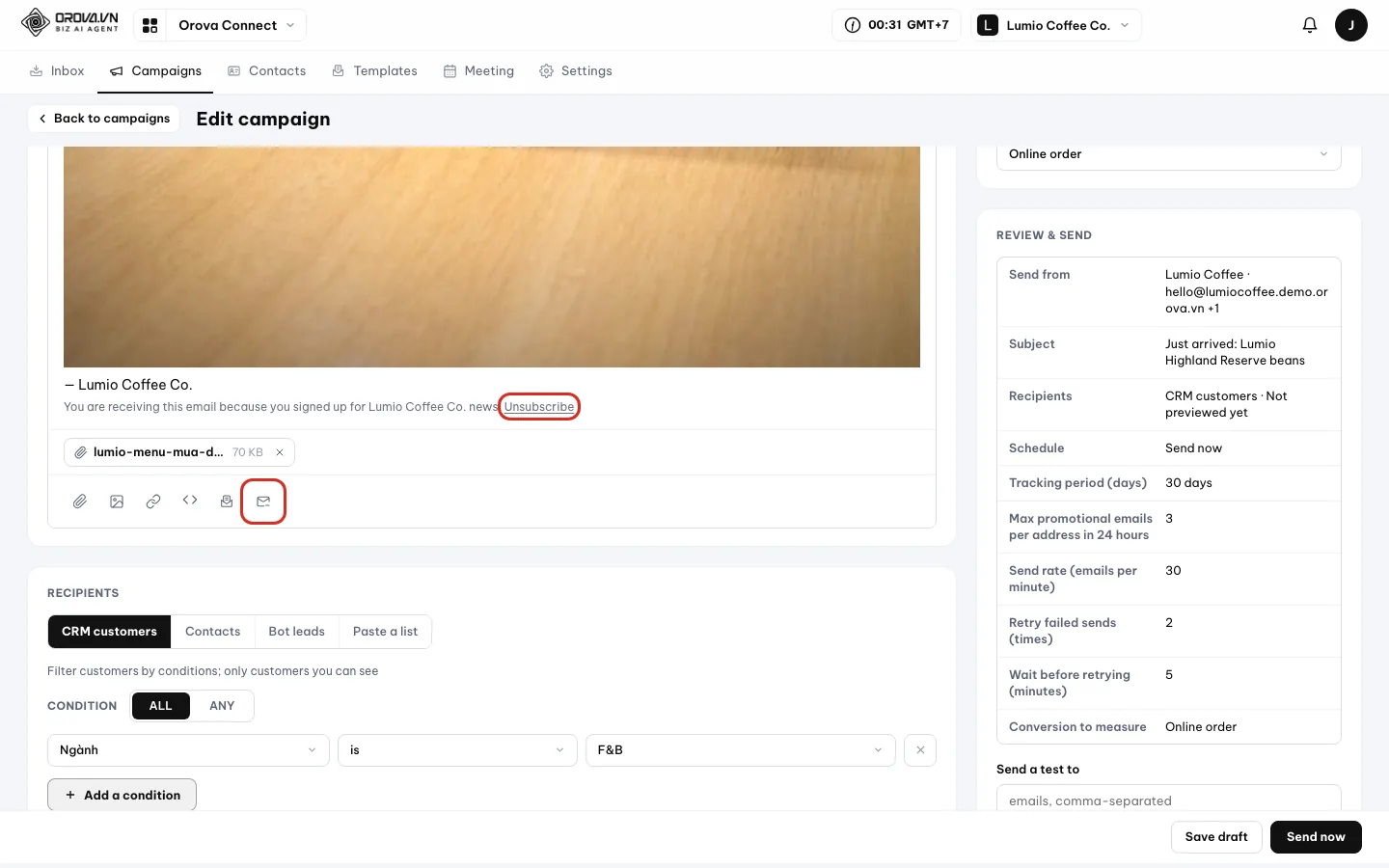
Task: Click the unsubscribe envelope icon in toolbar
Action: [263, 502]
